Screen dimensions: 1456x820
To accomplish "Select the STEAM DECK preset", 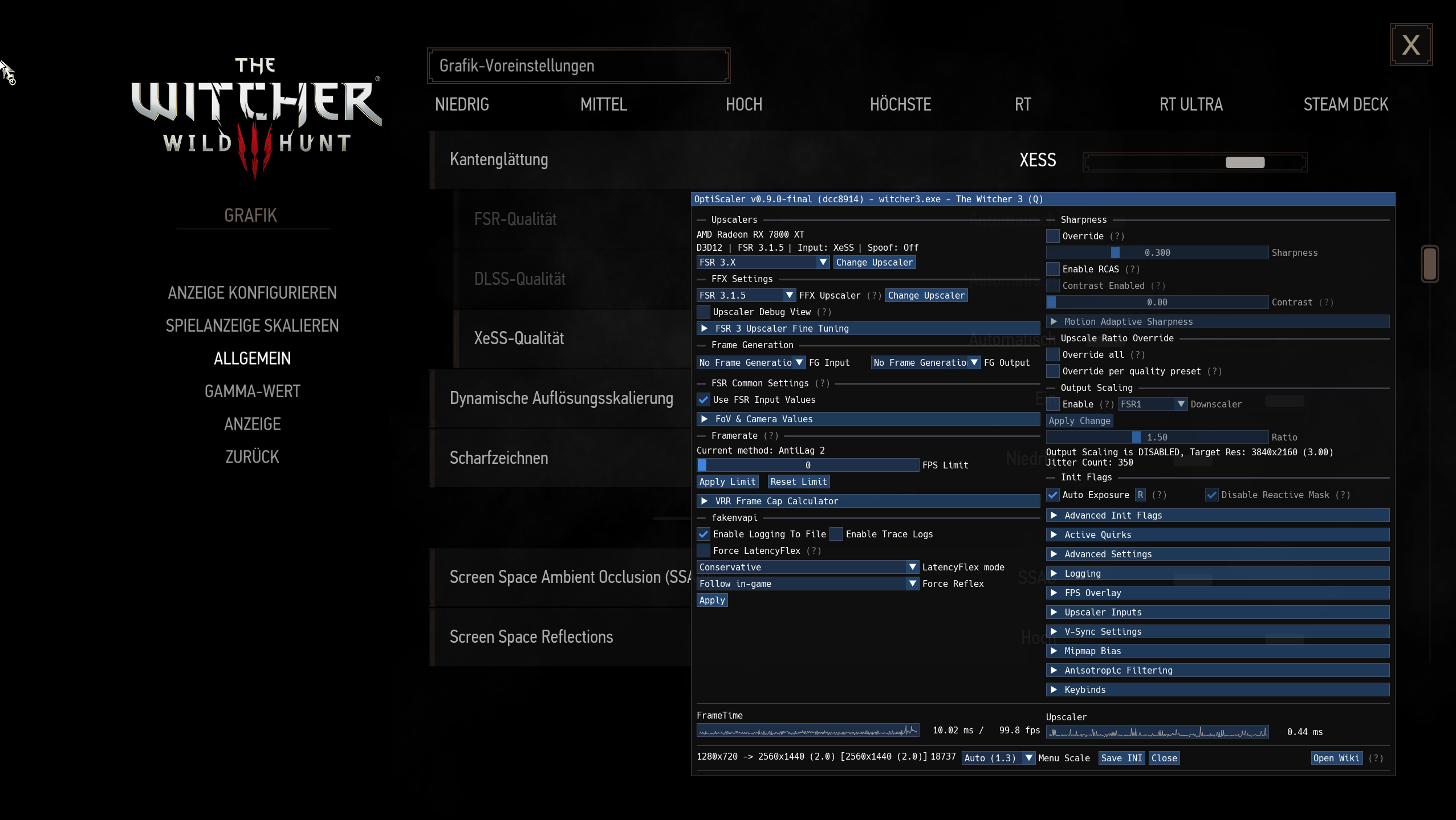I will 1346,104.
